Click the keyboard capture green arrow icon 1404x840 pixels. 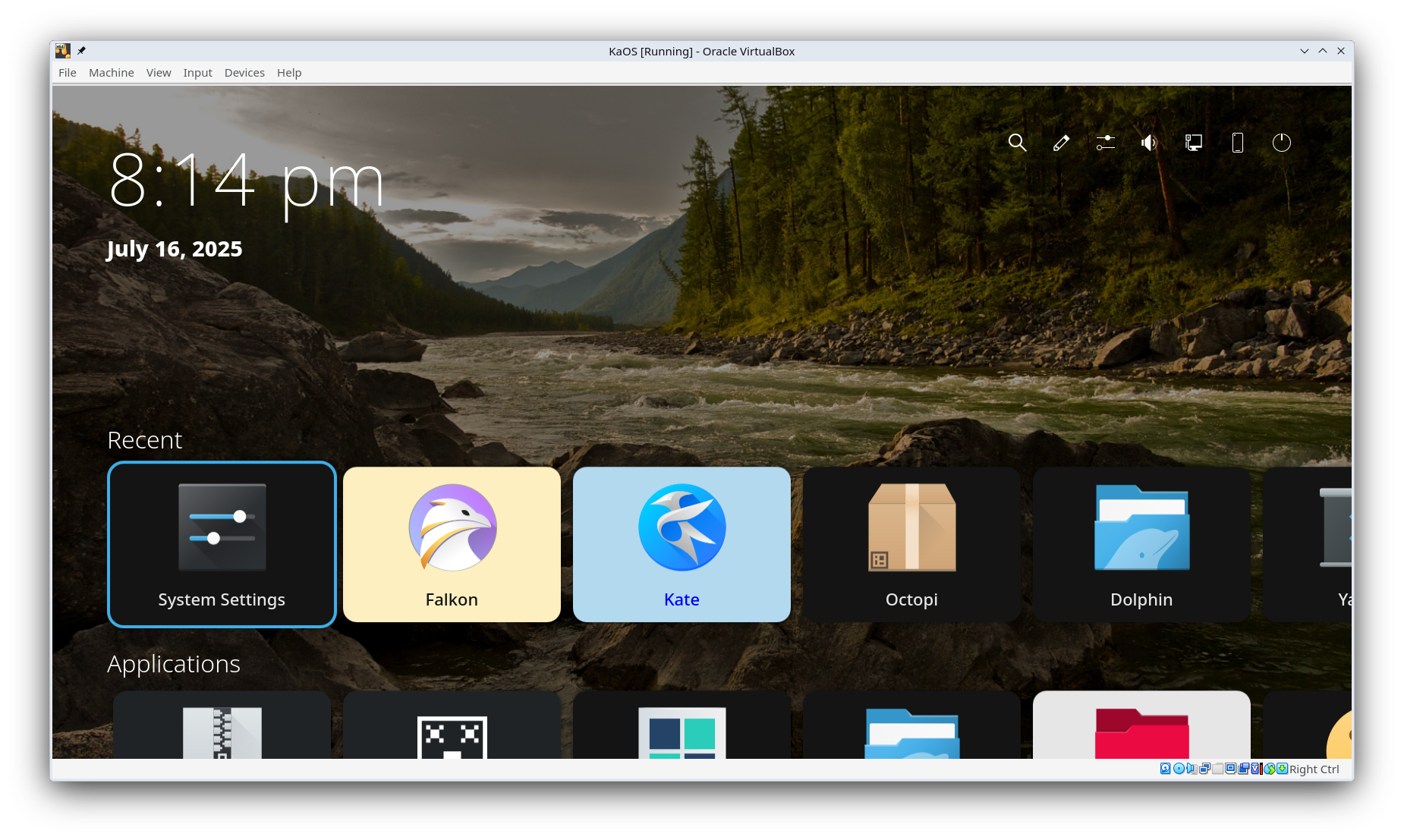click(1282, 769)
